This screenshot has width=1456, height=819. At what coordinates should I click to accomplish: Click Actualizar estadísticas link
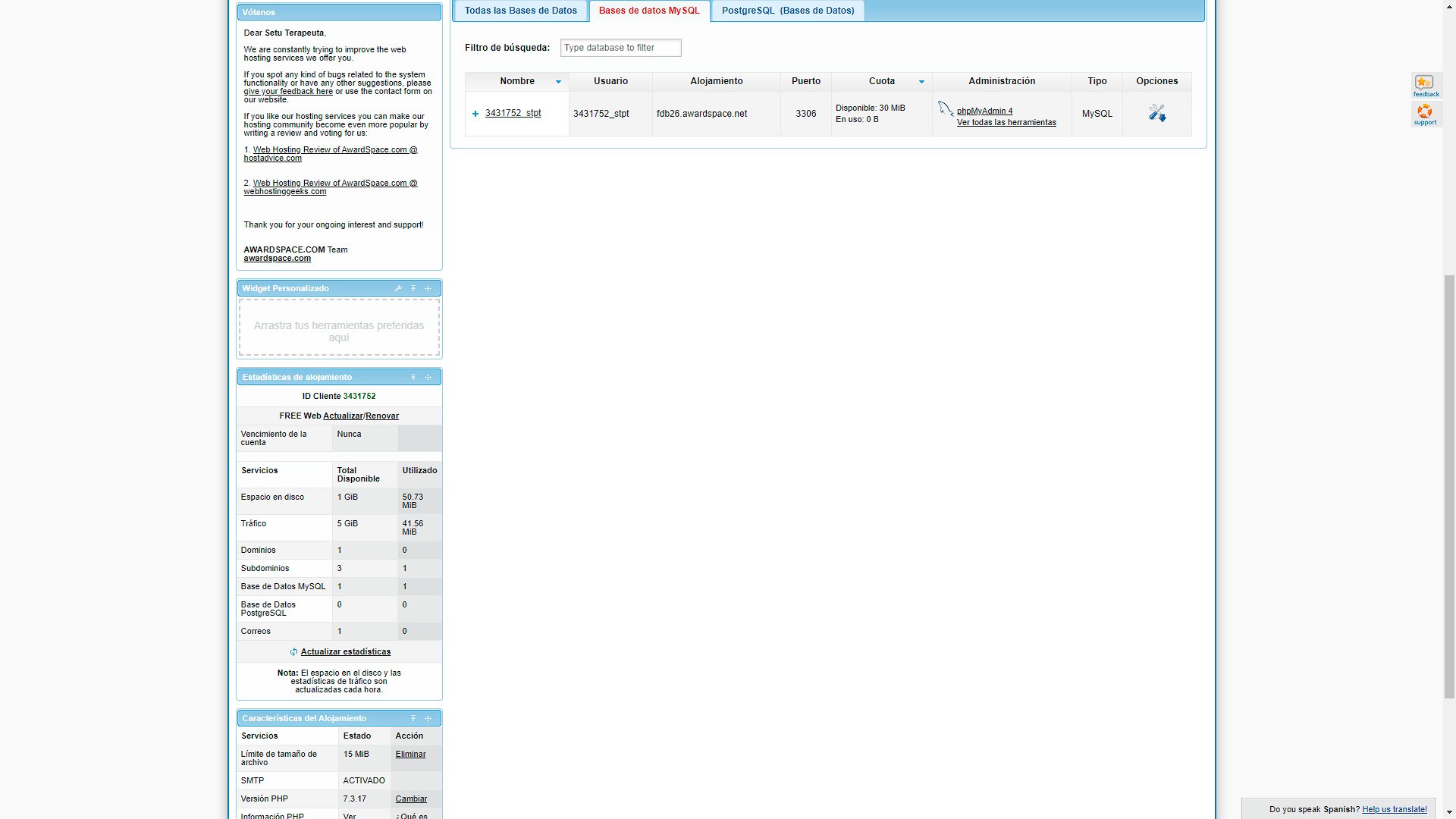click(x=346, y=651)
